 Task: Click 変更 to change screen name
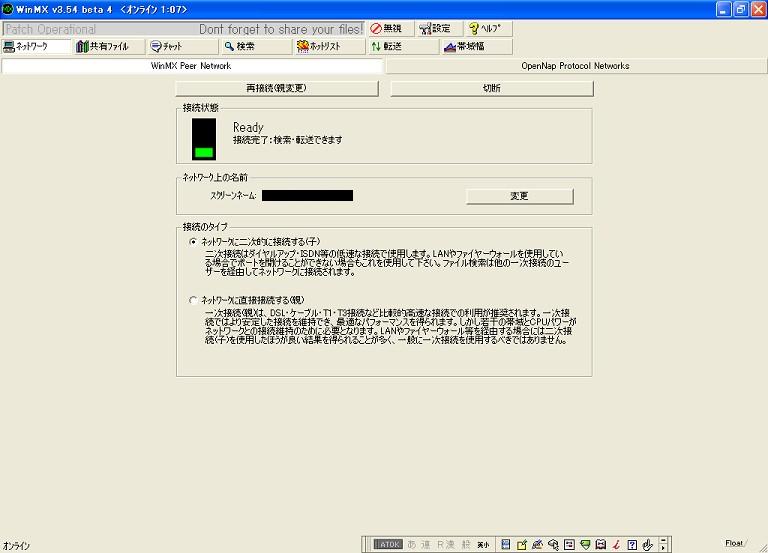pyautogui.click(x=519, y=196)
